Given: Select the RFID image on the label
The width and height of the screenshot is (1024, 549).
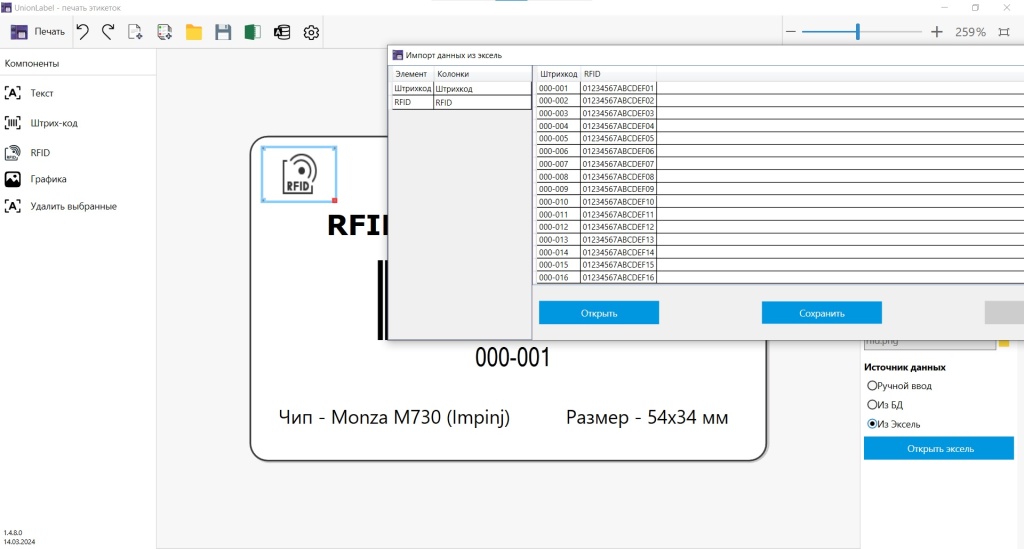Looking at the screenshot, I should [x=299, y=174].
